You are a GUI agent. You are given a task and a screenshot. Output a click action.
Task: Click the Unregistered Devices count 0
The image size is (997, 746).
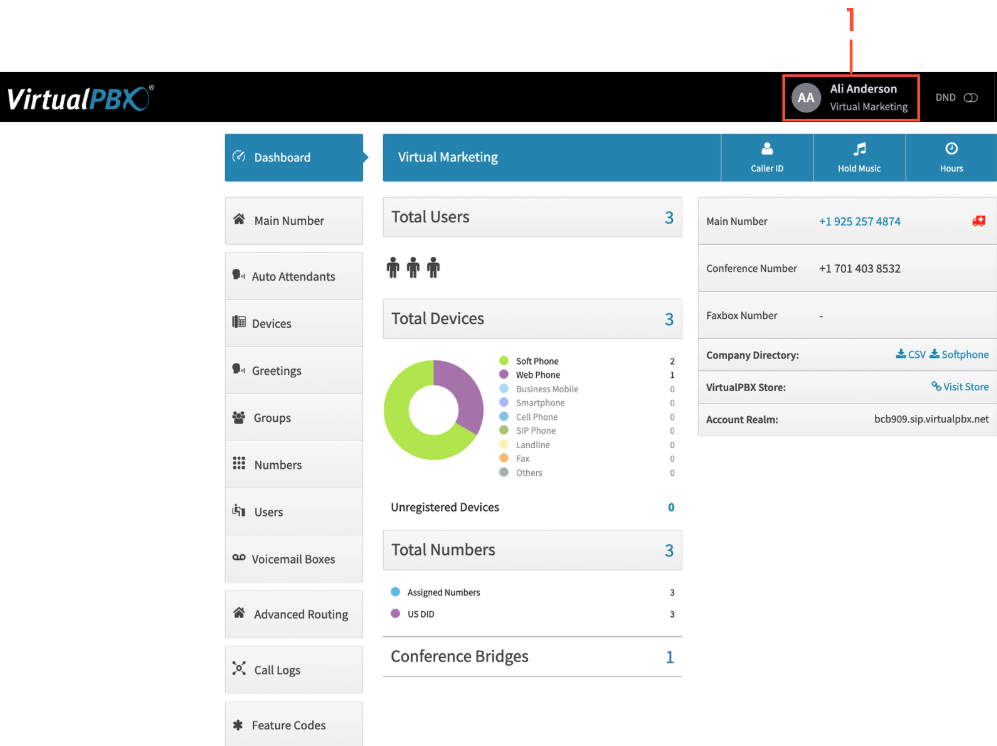[x=671, y=507]
